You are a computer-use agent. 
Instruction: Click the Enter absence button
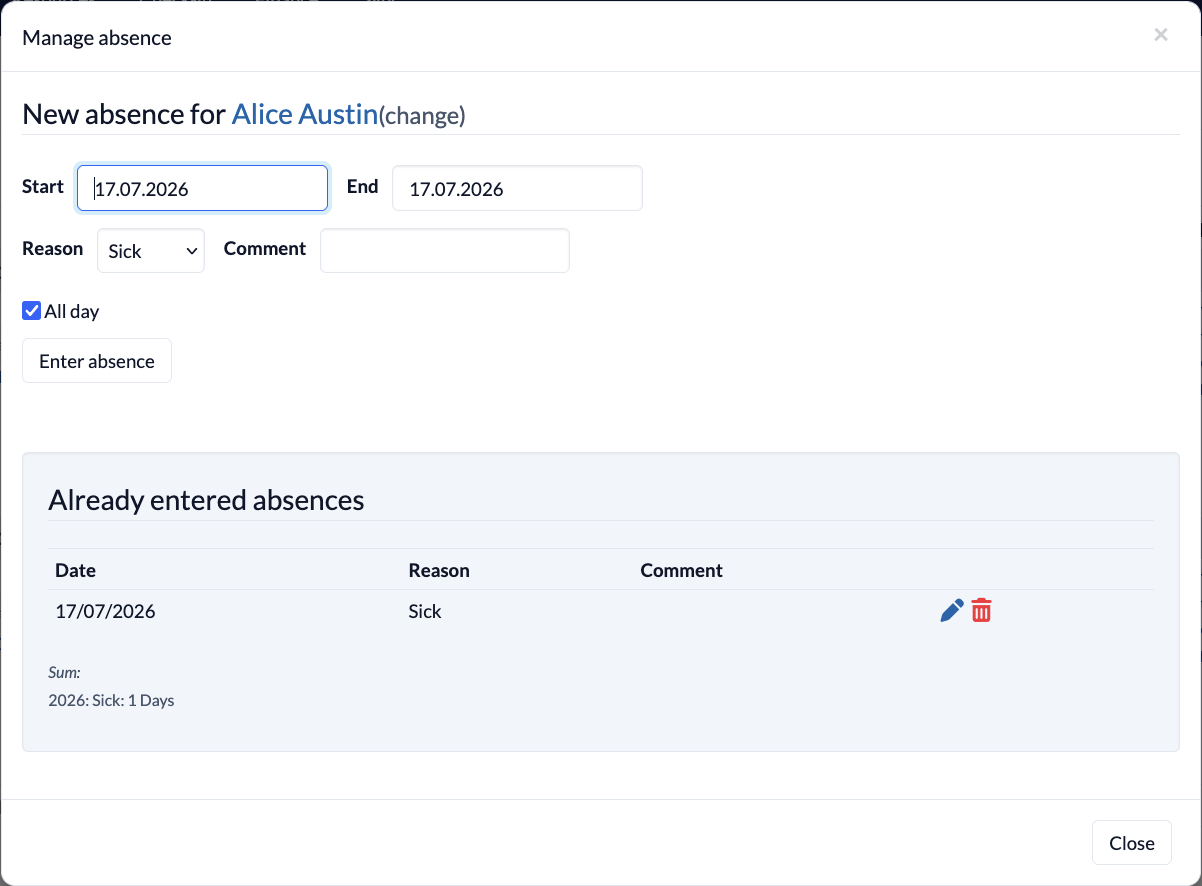tap(97, 361)
